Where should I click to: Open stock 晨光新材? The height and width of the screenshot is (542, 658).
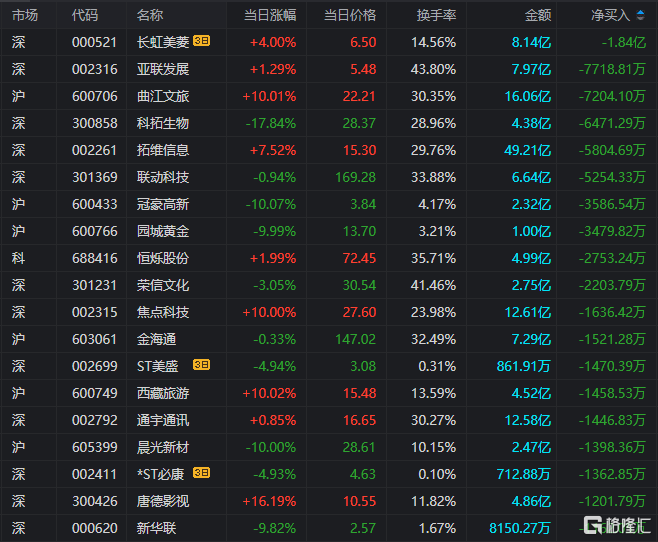coord(163,447)
